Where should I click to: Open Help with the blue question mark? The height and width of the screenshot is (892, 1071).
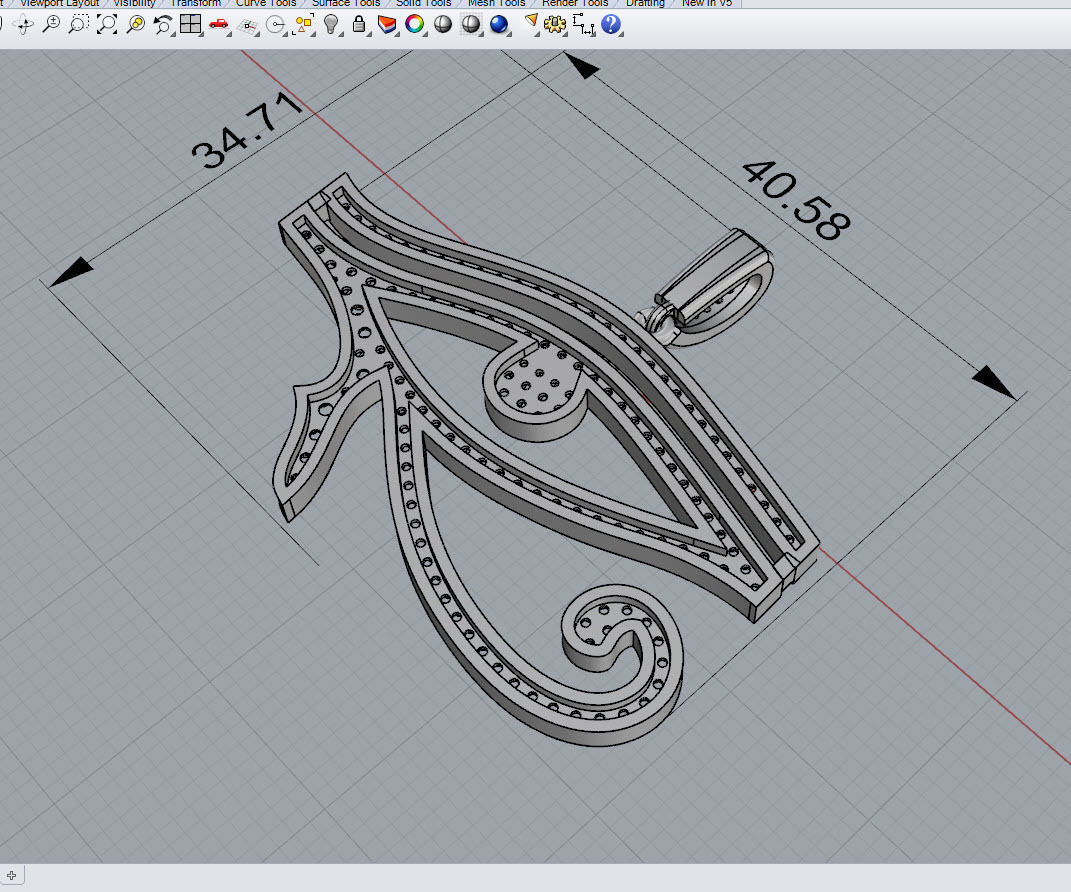pyautogui.click(x=611, y=25)
